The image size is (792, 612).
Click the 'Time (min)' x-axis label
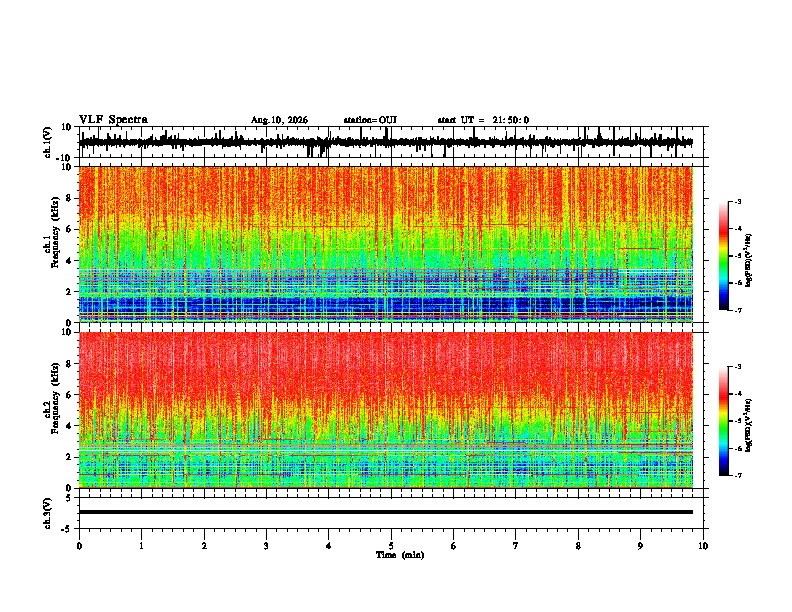(400, 555)
